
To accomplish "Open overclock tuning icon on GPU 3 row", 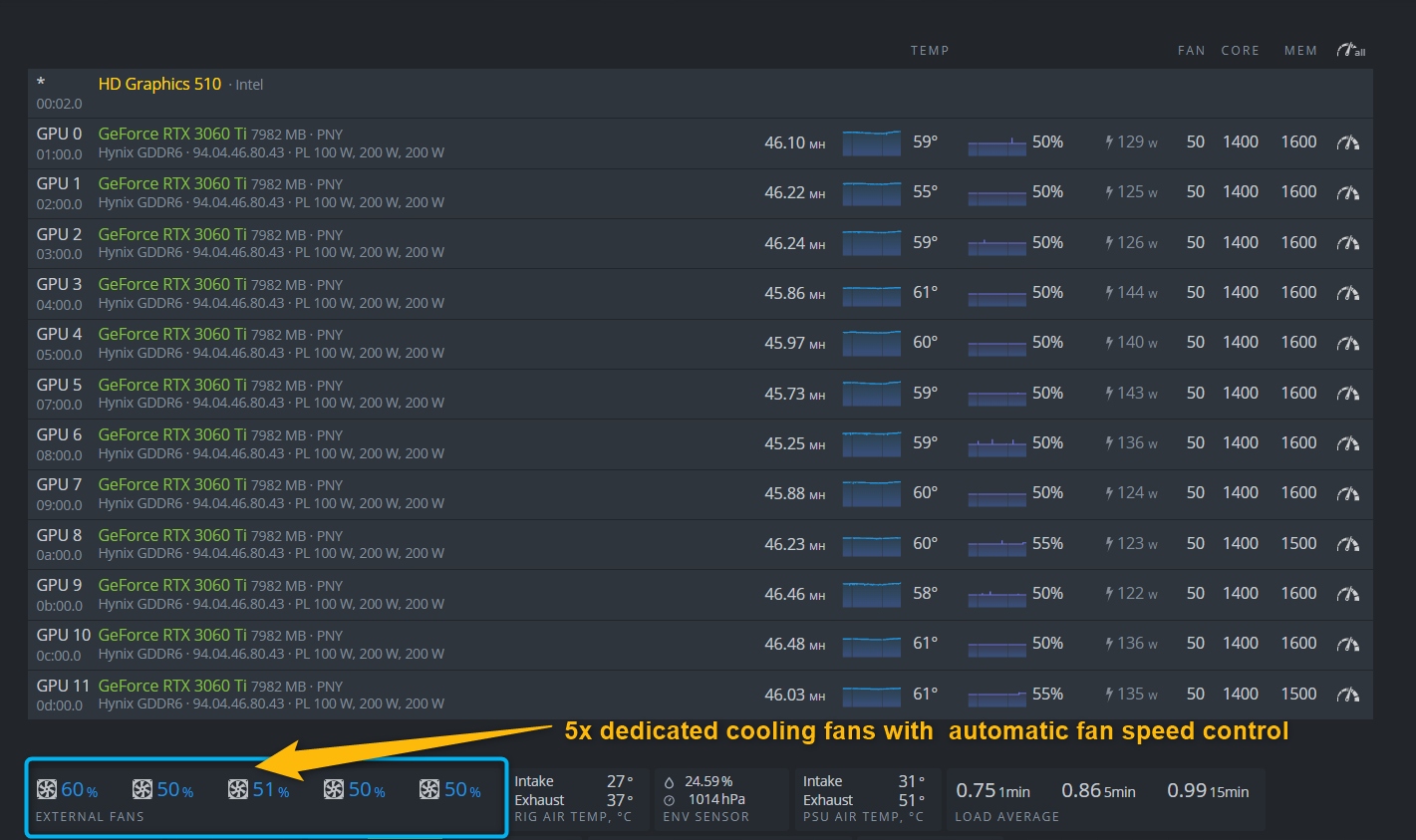I will pos(1347,293).
